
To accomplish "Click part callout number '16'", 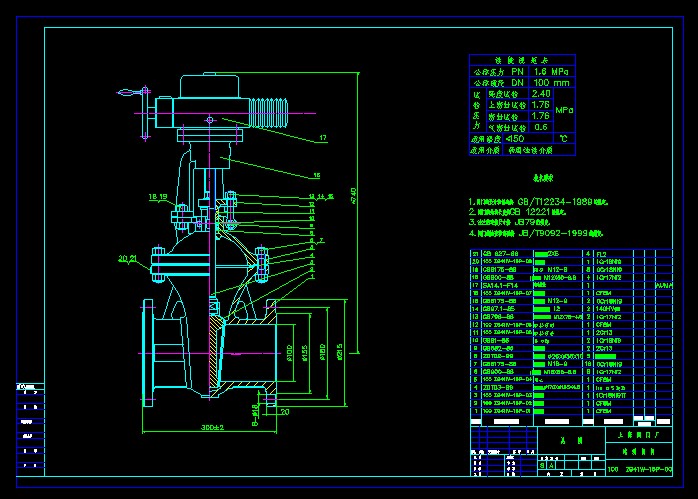I will coord(317,175).
